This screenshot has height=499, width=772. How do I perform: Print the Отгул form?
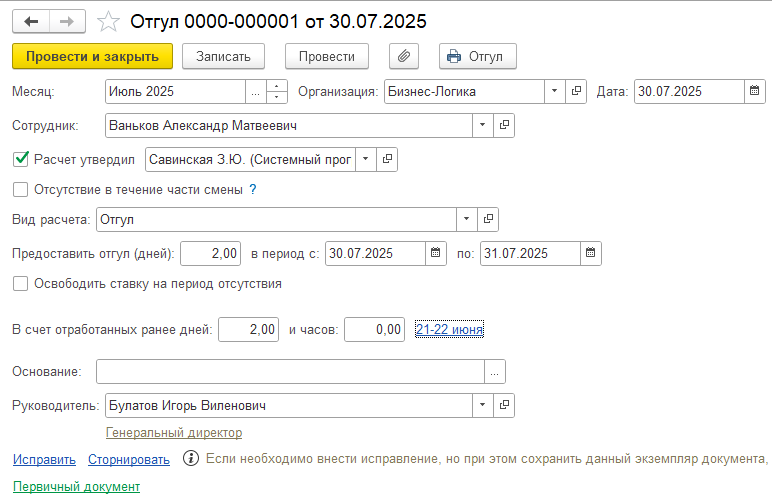pyautogui.click(x=478, y=56)
